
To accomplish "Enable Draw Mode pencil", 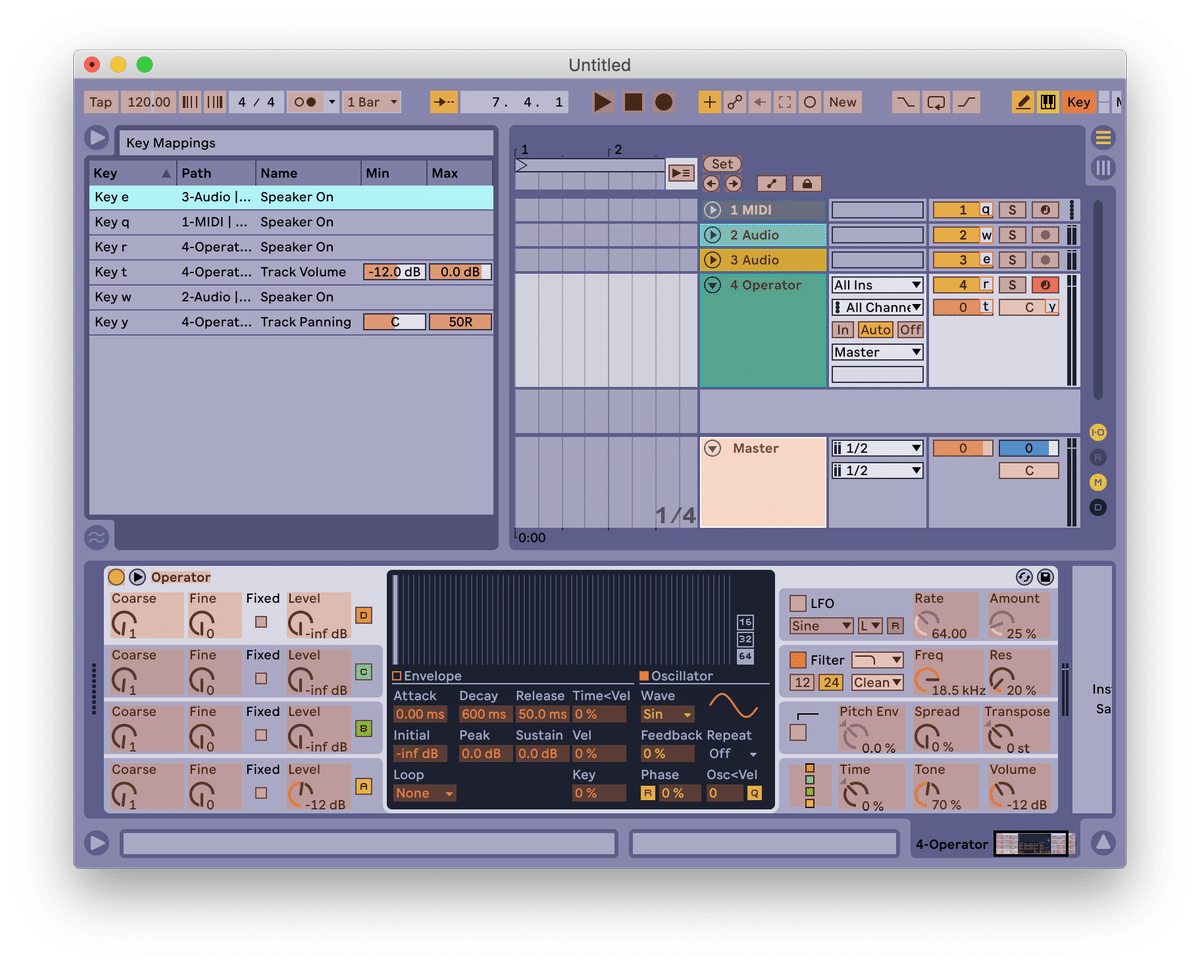I will click(1023, 102).
